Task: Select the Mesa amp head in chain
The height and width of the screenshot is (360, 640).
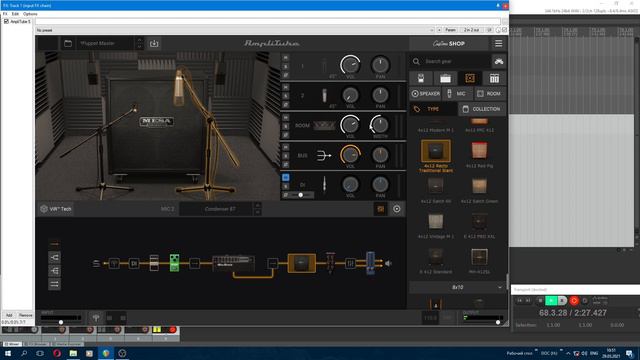Action: coord(233,263)
